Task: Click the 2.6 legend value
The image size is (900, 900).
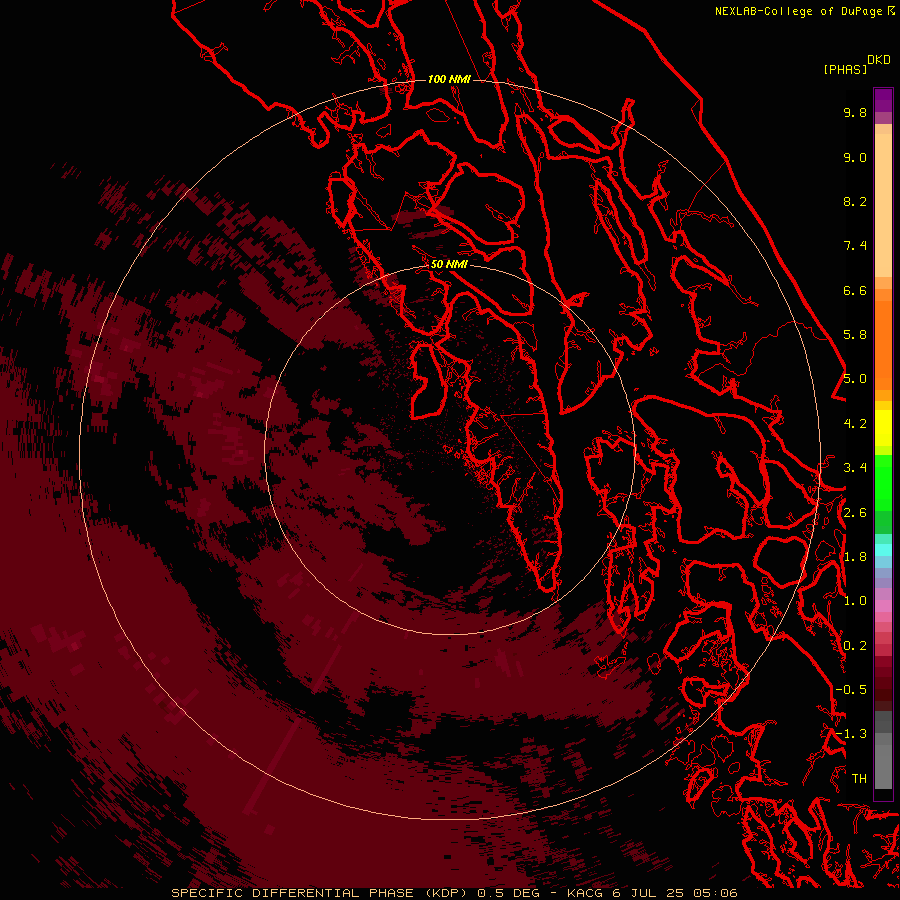Action: point(855,513)
